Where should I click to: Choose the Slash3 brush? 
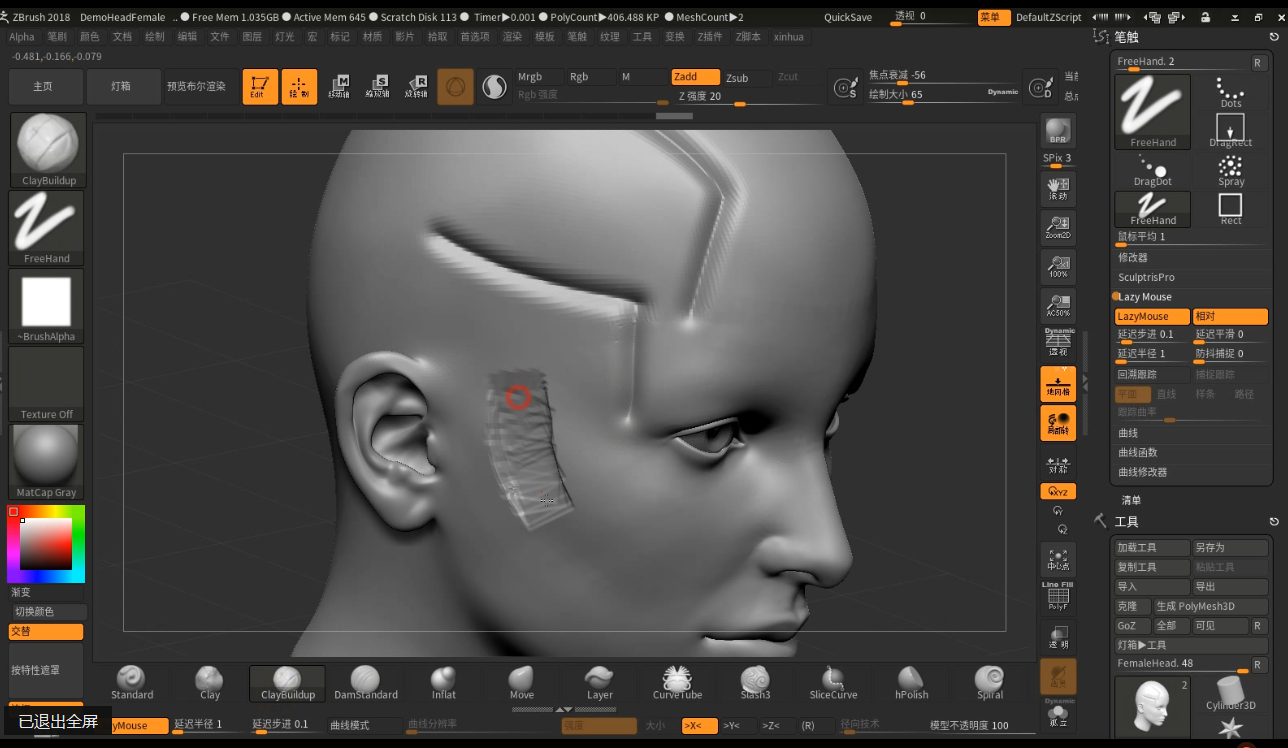[756, 683]
